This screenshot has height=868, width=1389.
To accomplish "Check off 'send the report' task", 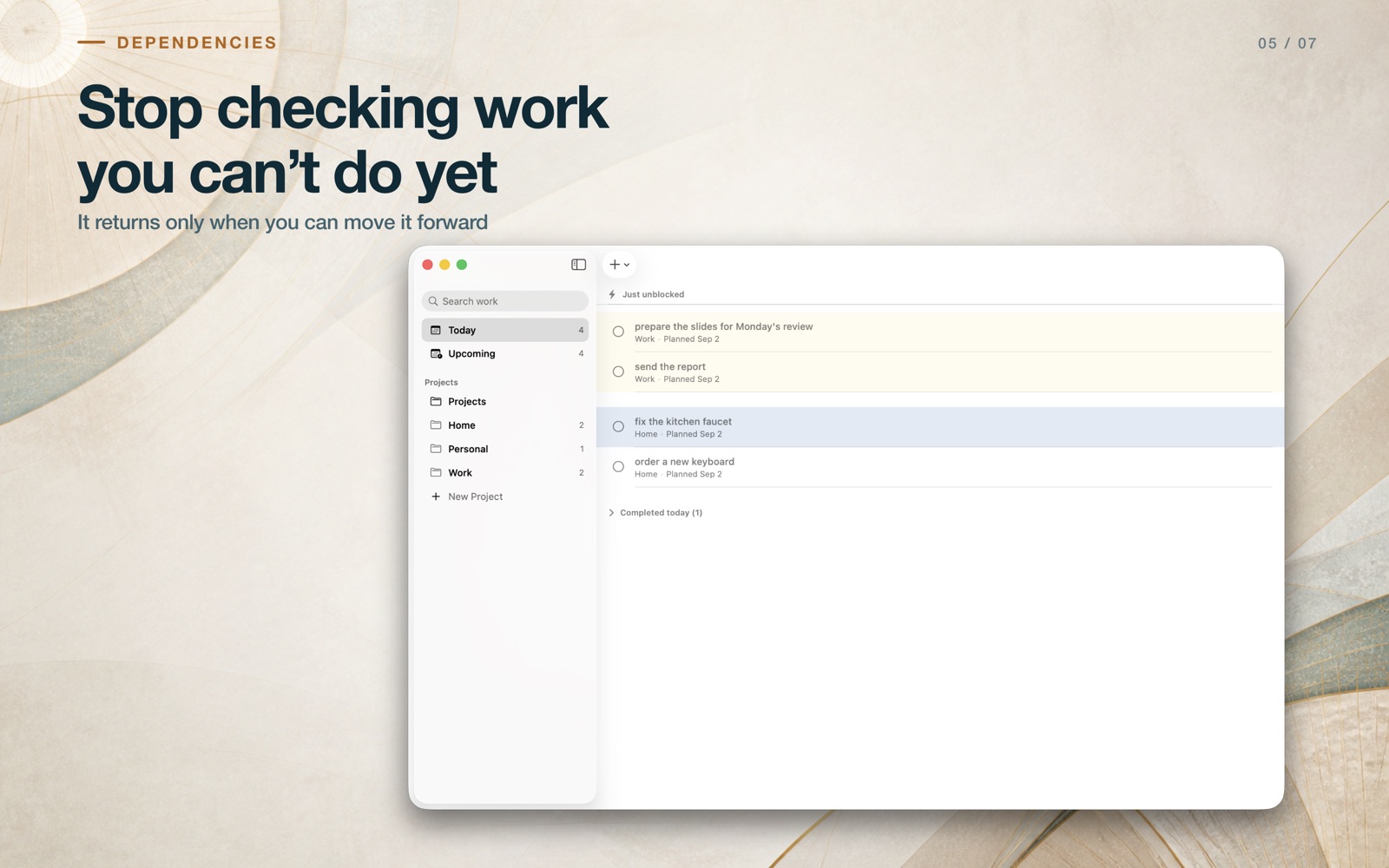I will 618,372.
